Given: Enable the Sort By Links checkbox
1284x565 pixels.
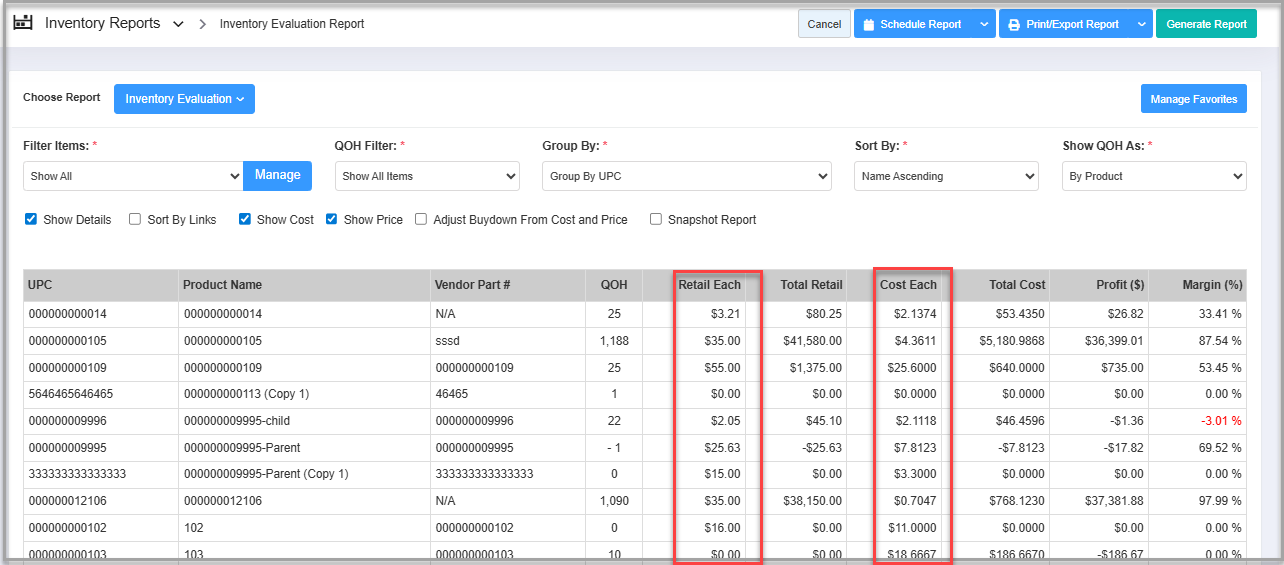Looking at the screenshot, I should 135,219.
